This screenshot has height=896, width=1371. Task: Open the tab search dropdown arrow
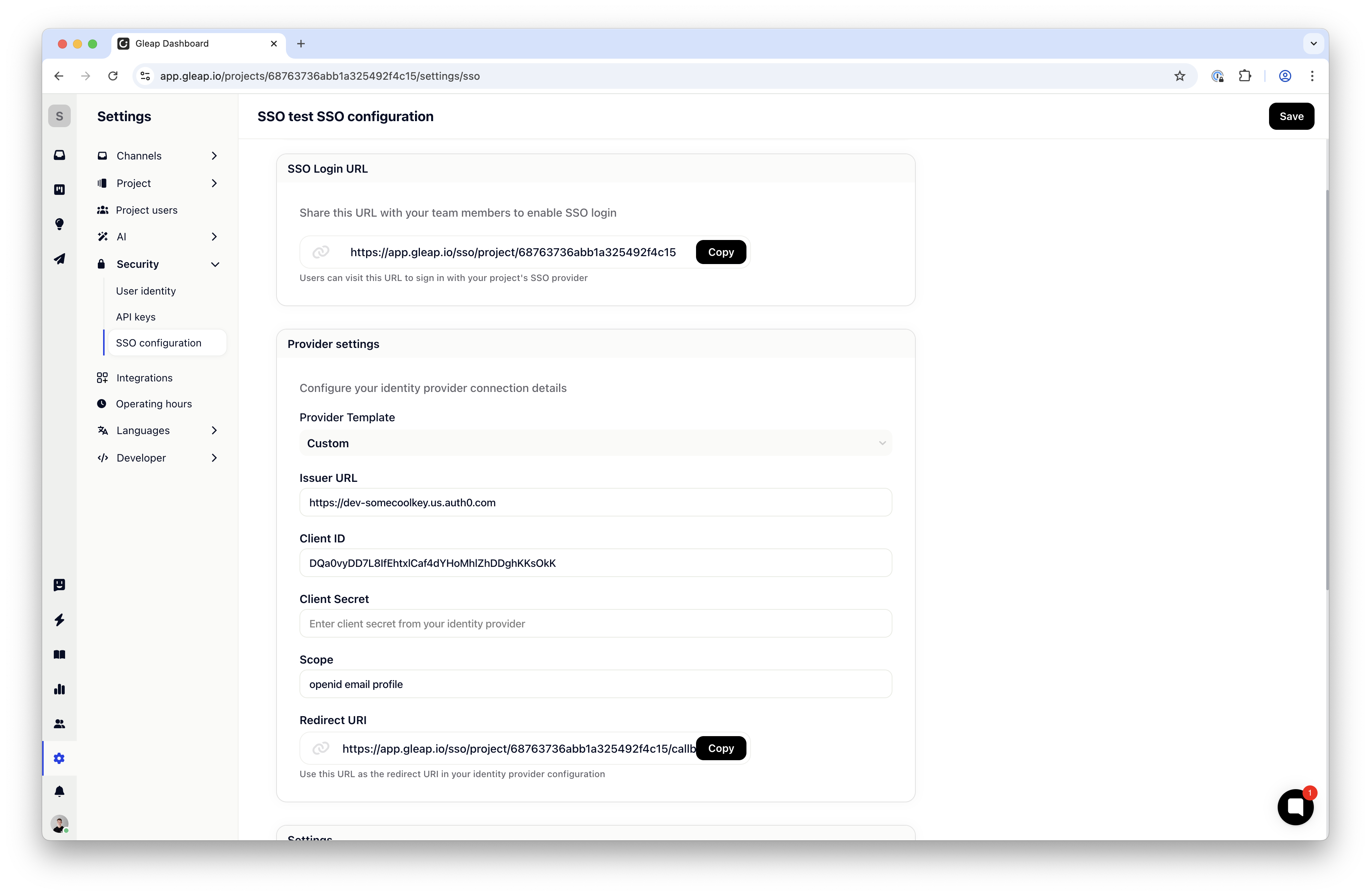point(1313,44)
